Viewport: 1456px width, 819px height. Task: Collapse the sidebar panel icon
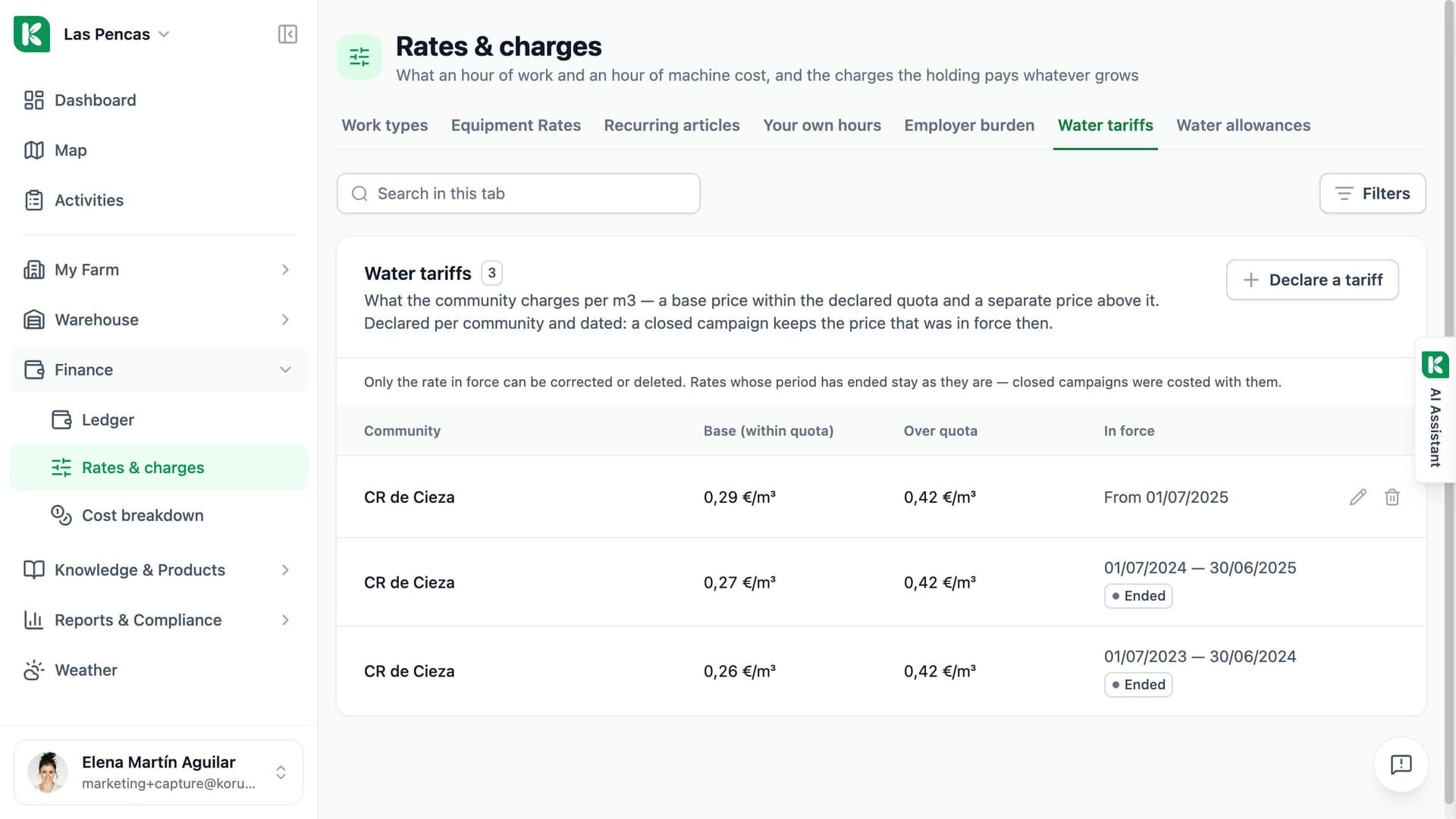(x=287, y=34)
